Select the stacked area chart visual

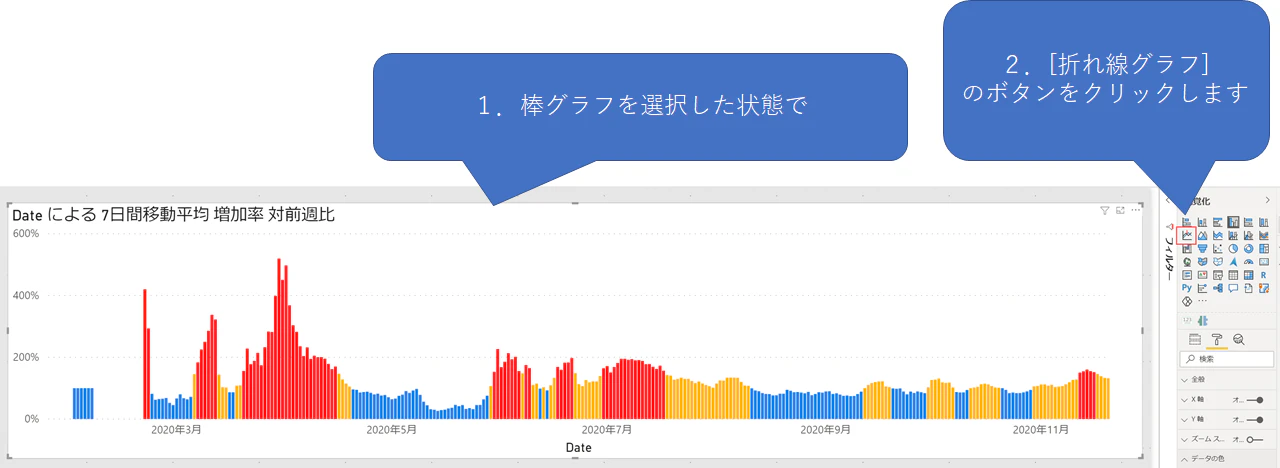pos(1217,235)
